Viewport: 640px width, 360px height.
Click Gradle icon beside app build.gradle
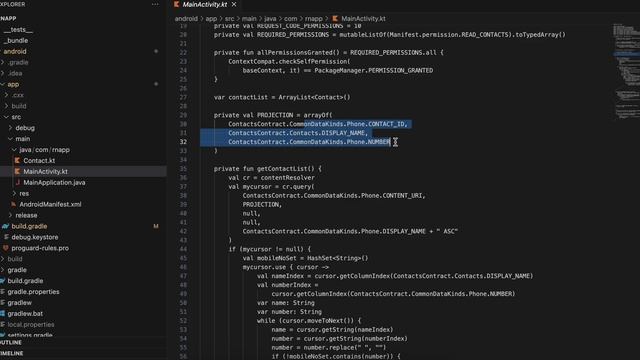(x=5, y=226)
